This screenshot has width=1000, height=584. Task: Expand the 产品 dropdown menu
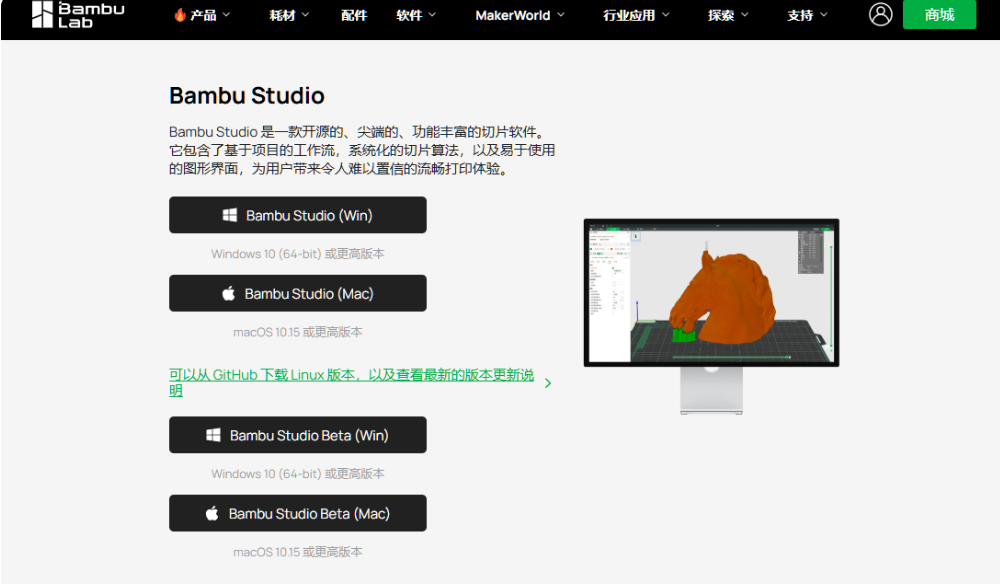pyautogui.click(x=202, y=15)
